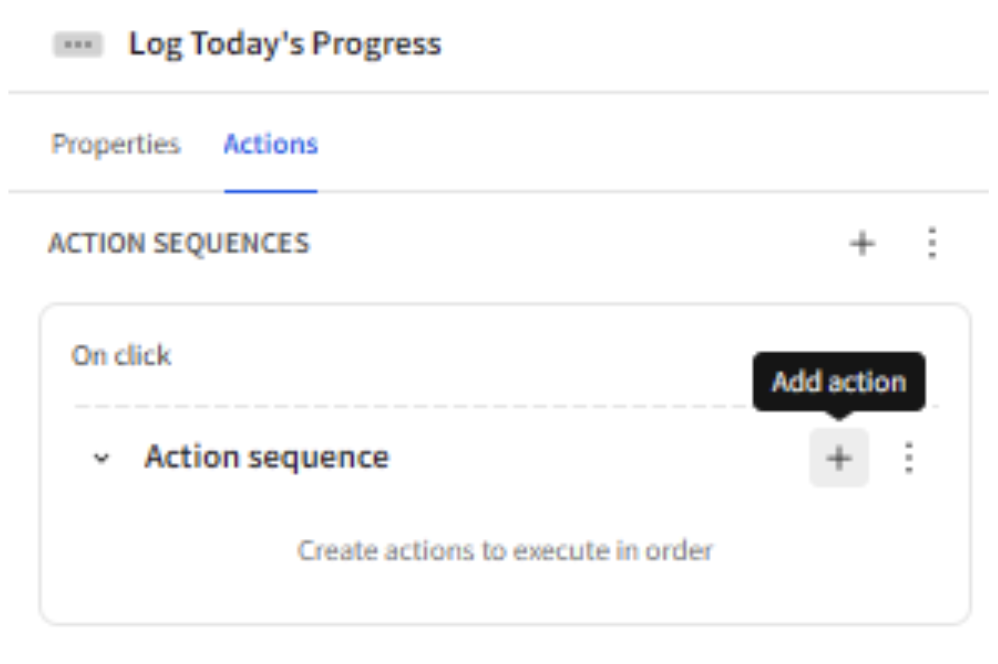Click the blue underline beneath Actions tab

coord(271,190)
